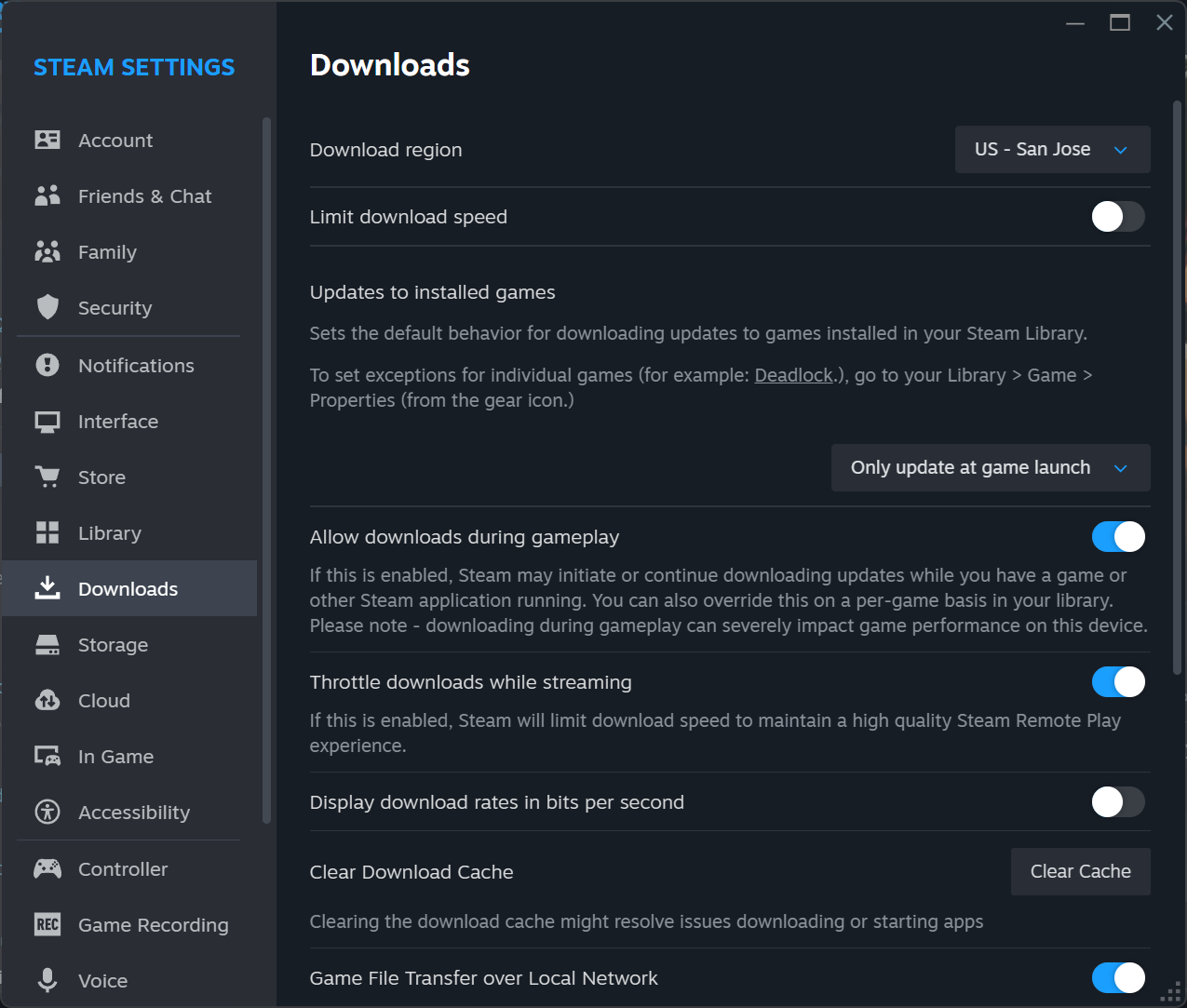The height and width of the screenshot is (1008, 1187).
Task: Click the Downloads page heading
Action: coord(390,65)
